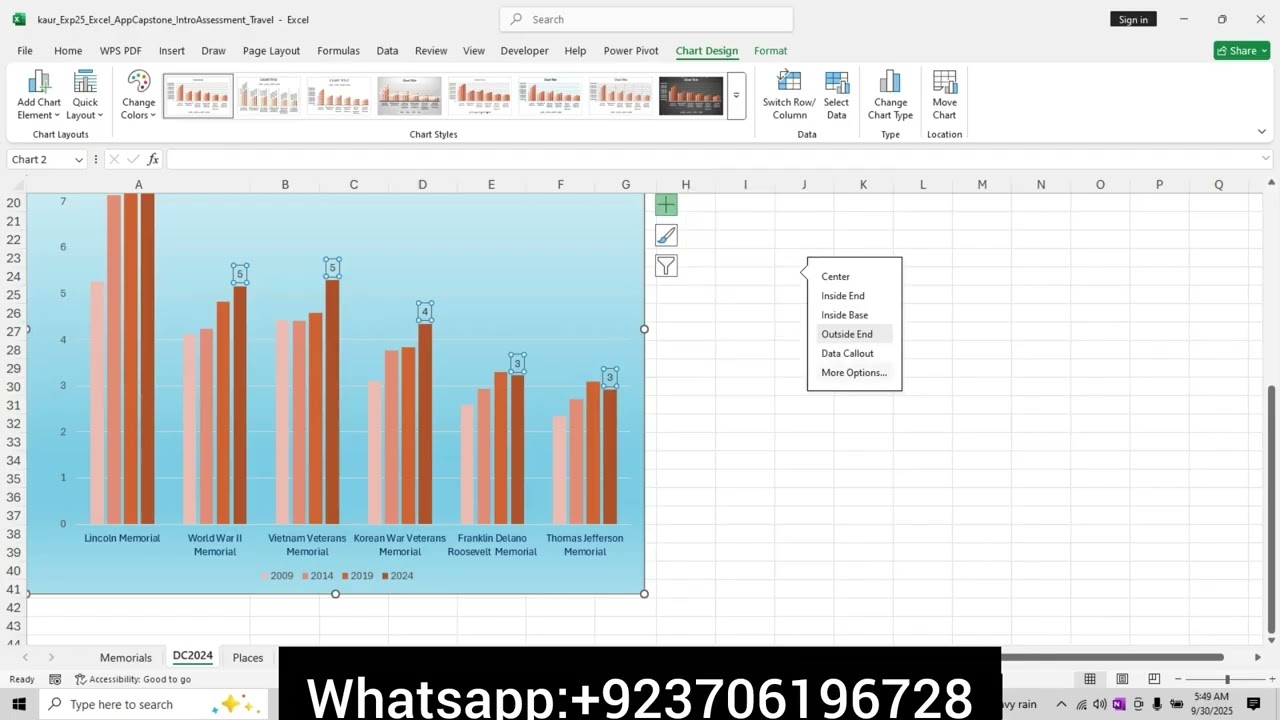Click the macro recording icon in status bar
The image size is (1280, 720).
click(55, 679)
